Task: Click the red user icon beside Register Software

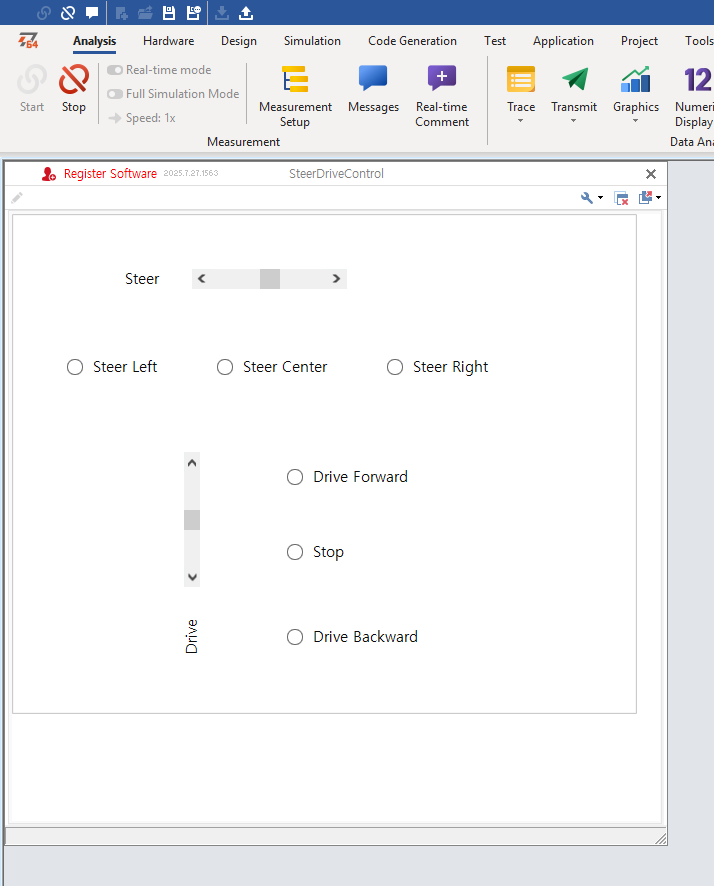Action: click(49, 174)
